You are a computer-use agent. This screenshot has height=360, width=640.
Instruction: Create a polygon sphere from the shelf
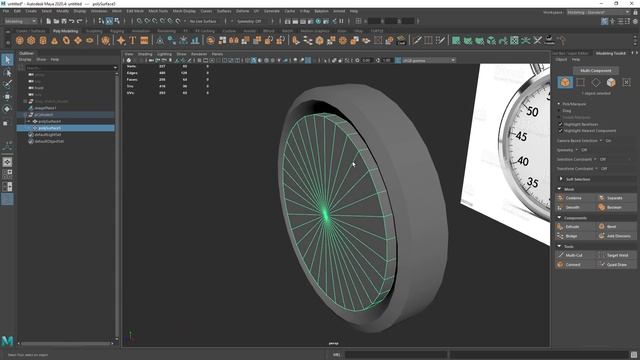(20, 40)
